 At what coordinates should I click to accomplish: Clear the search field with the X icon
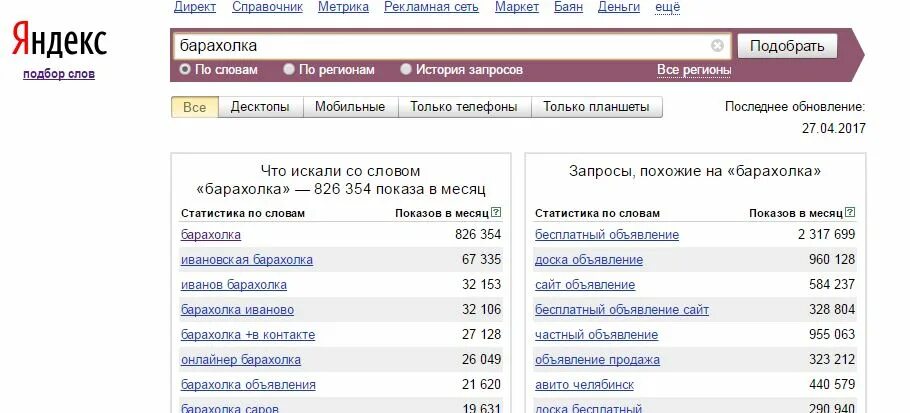[717, 46]
